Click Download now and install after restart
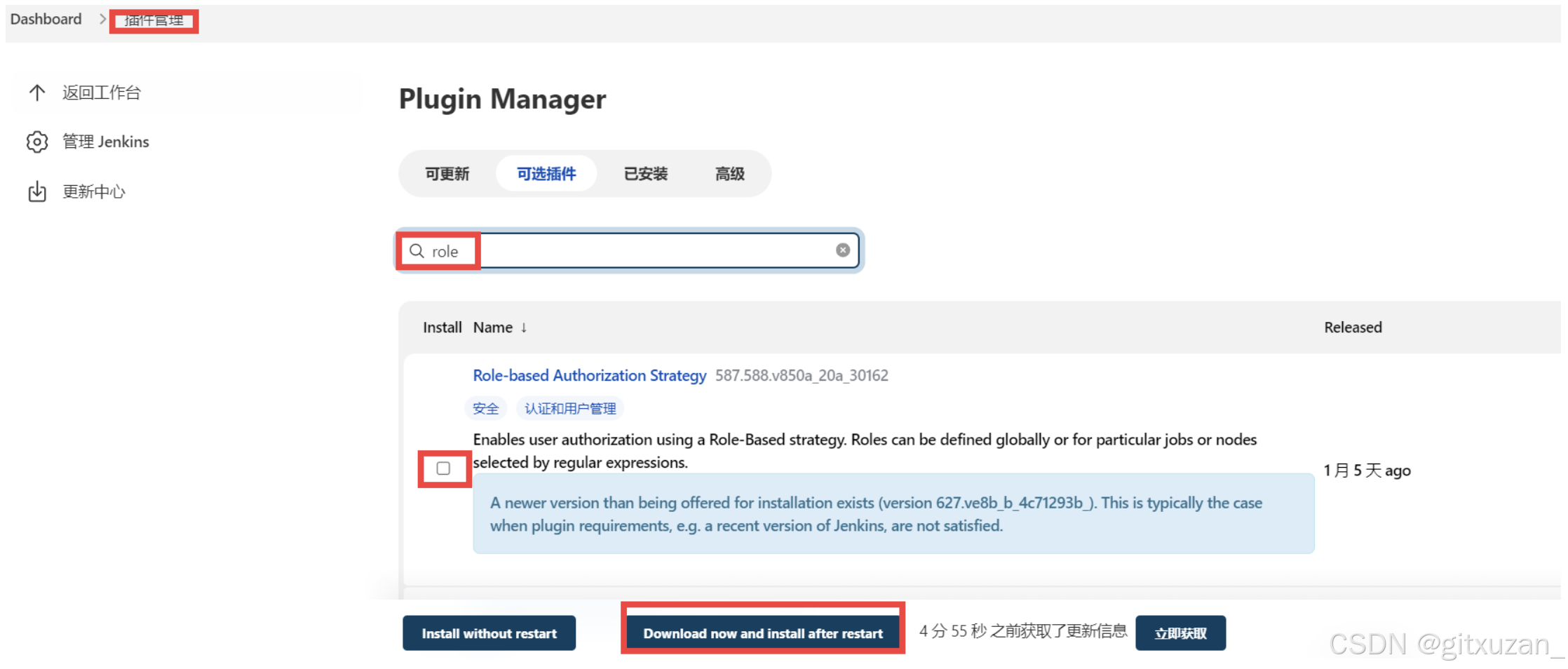This screenshot has height=669, width=1568. point(763,633)
